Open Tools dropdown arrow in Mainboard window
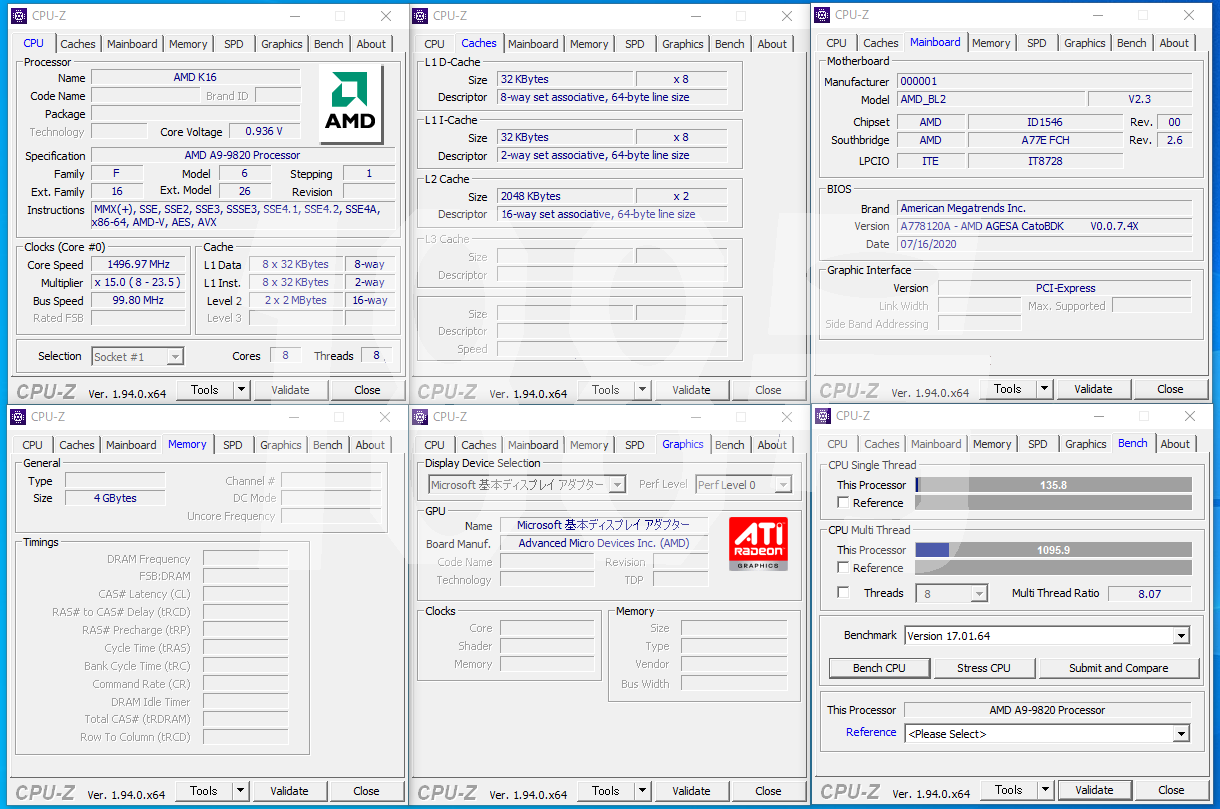The height and width of the screenshot is (809, 1220). [x=1045, y=389]
